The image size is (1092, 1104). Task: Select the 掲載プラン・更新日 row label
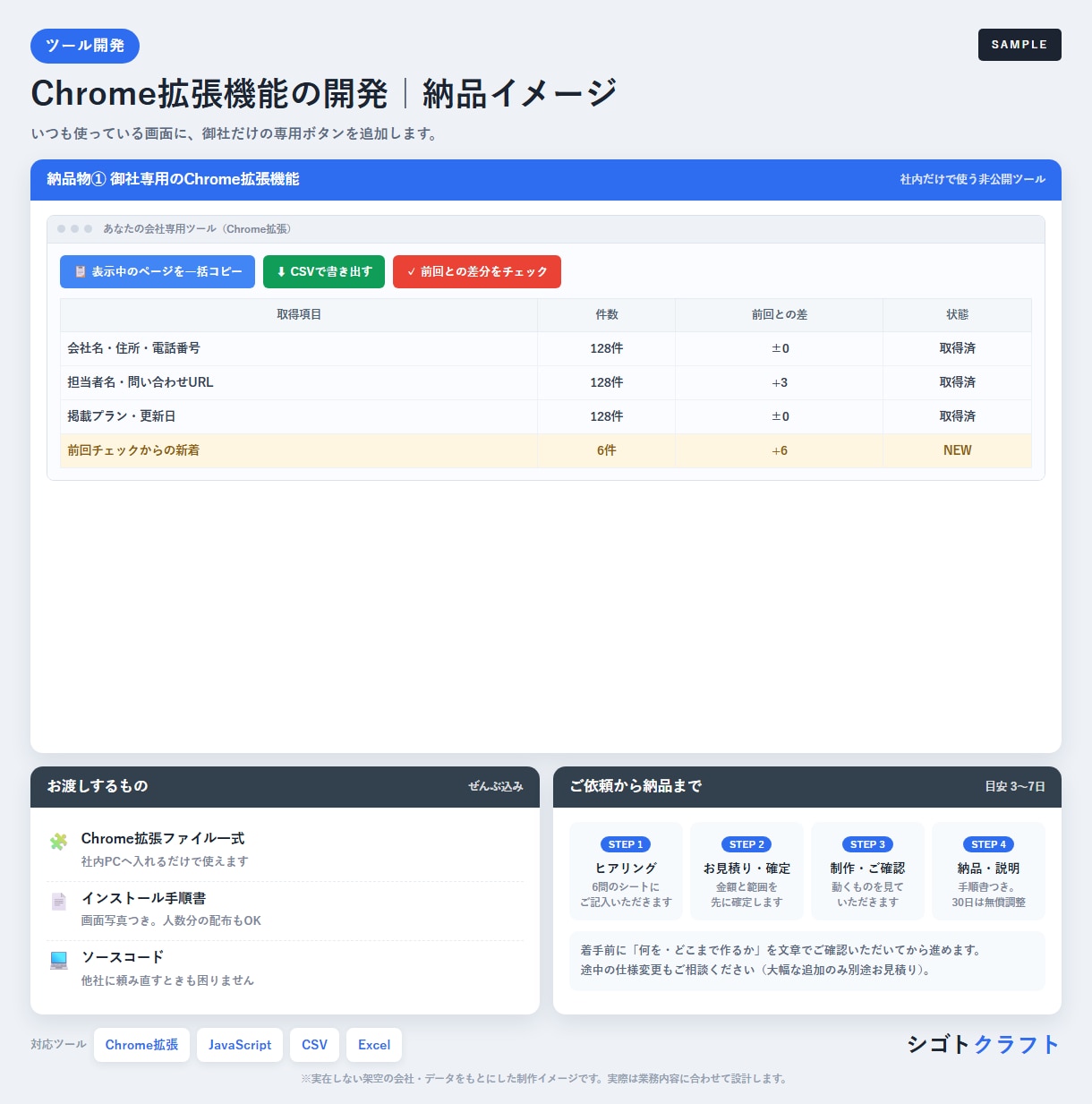tap(122, 416)
